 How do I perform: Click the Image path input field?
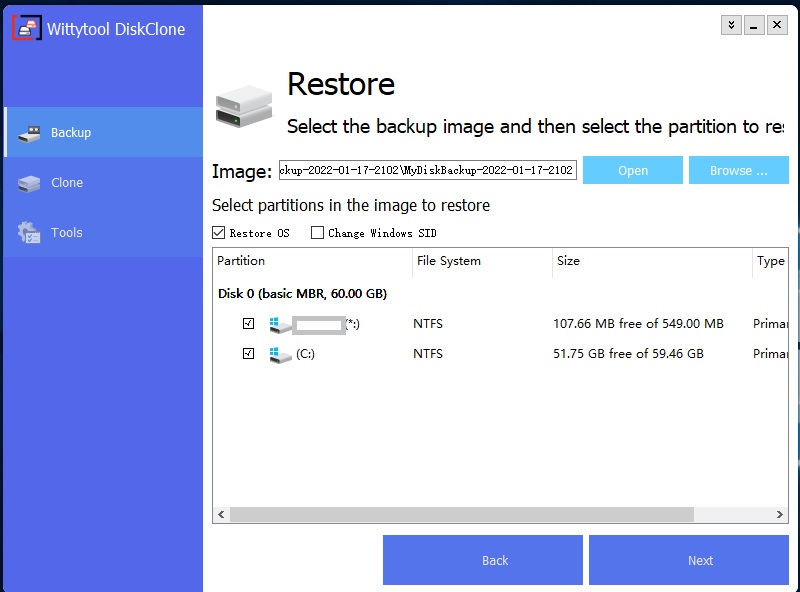tap(428, 170)
